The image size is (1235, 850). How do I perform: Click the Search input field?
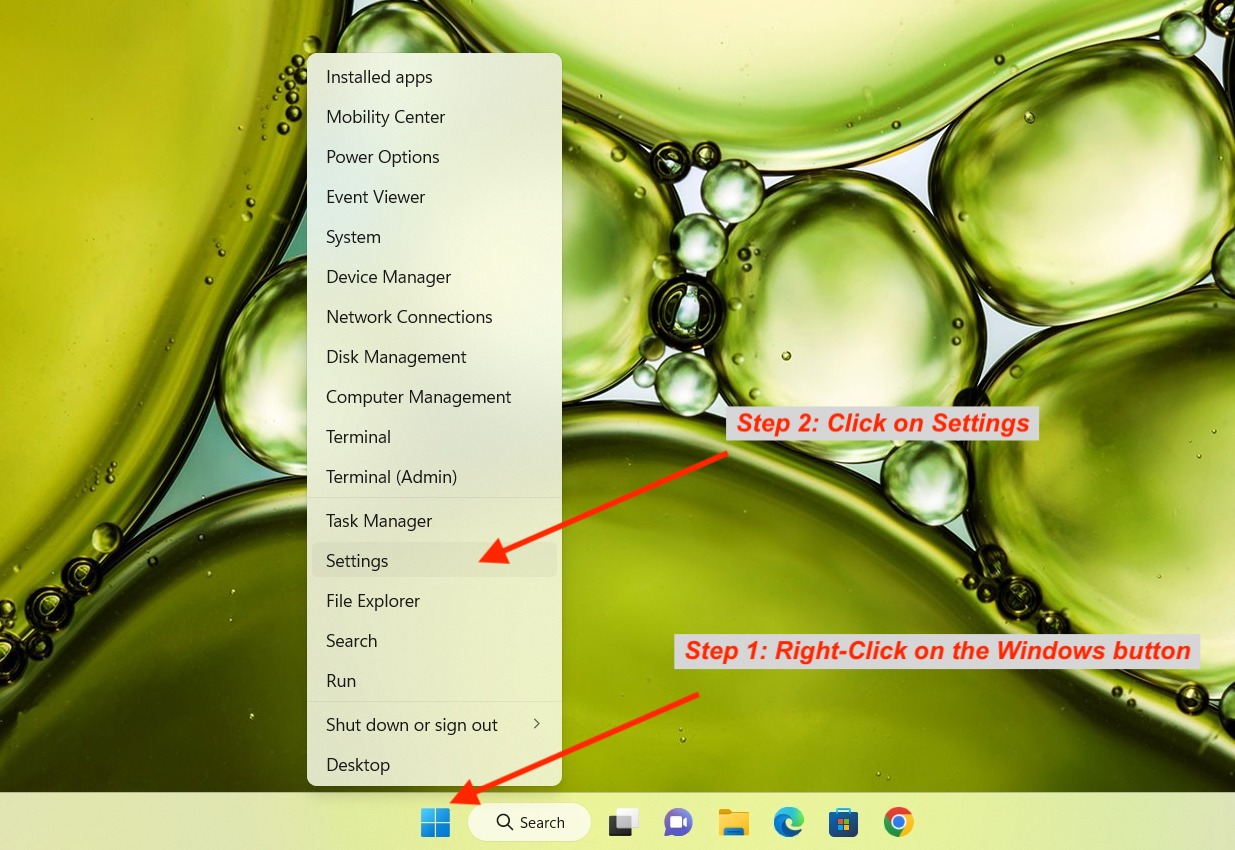click(x=543, y=821)
